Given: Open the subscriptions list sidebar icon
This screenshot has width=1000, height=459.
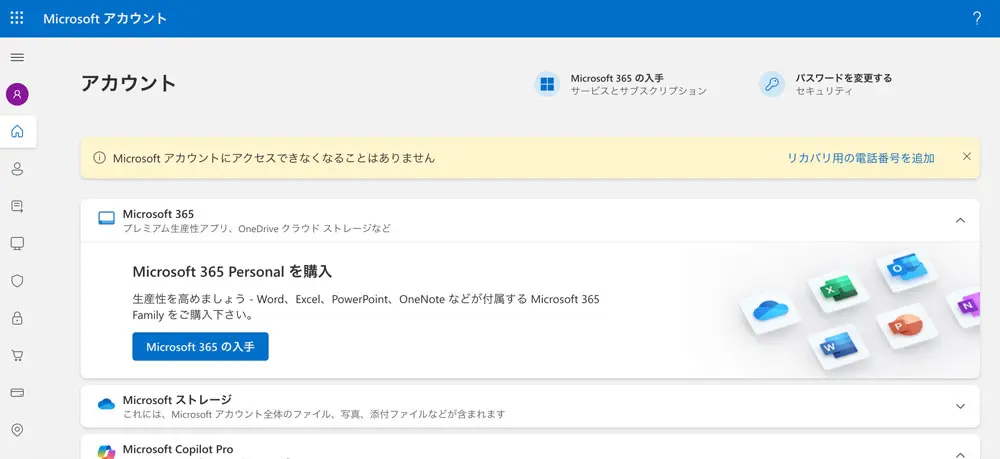Looking at the screenshot, I should click(17, 206).
